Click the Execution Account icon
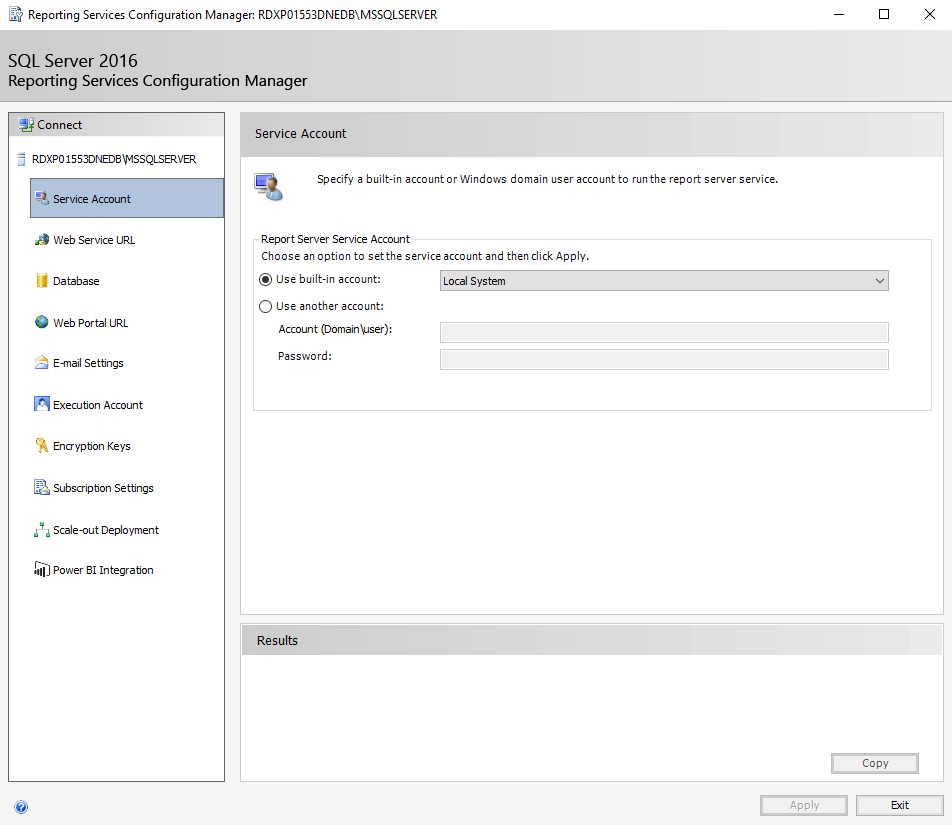This screenshot has width=952, height=825. (x=42, y=404)
